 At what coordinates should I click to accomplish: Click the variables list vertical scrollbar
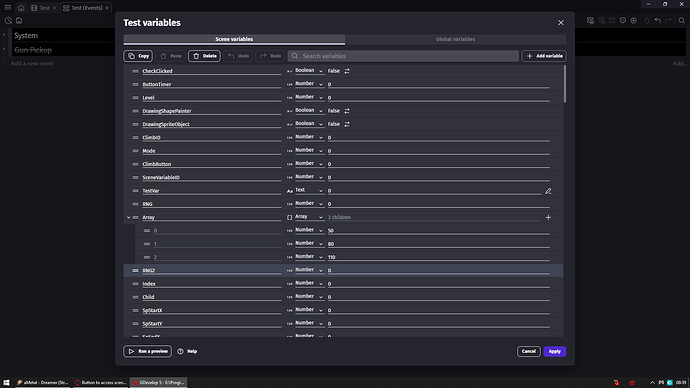[x=565, y=84]
